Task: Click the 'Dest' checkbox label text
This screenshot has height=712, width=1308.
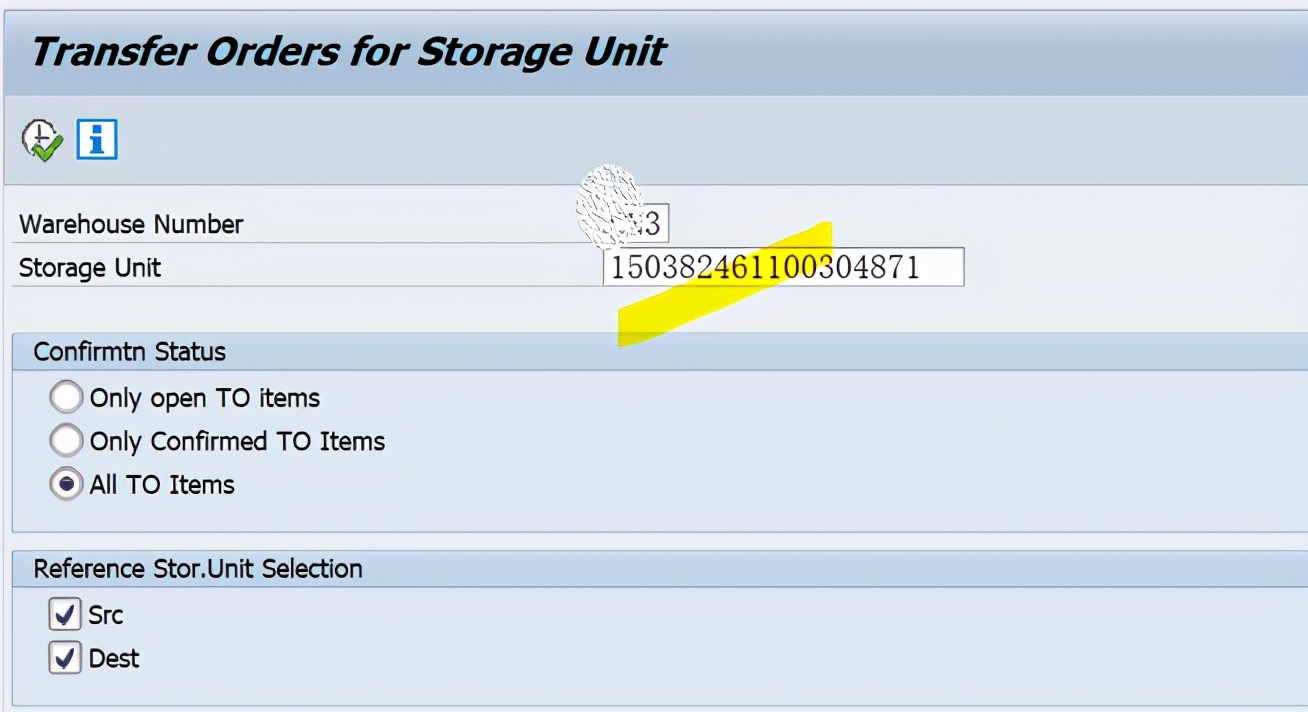Action: (x=114, y=658)
